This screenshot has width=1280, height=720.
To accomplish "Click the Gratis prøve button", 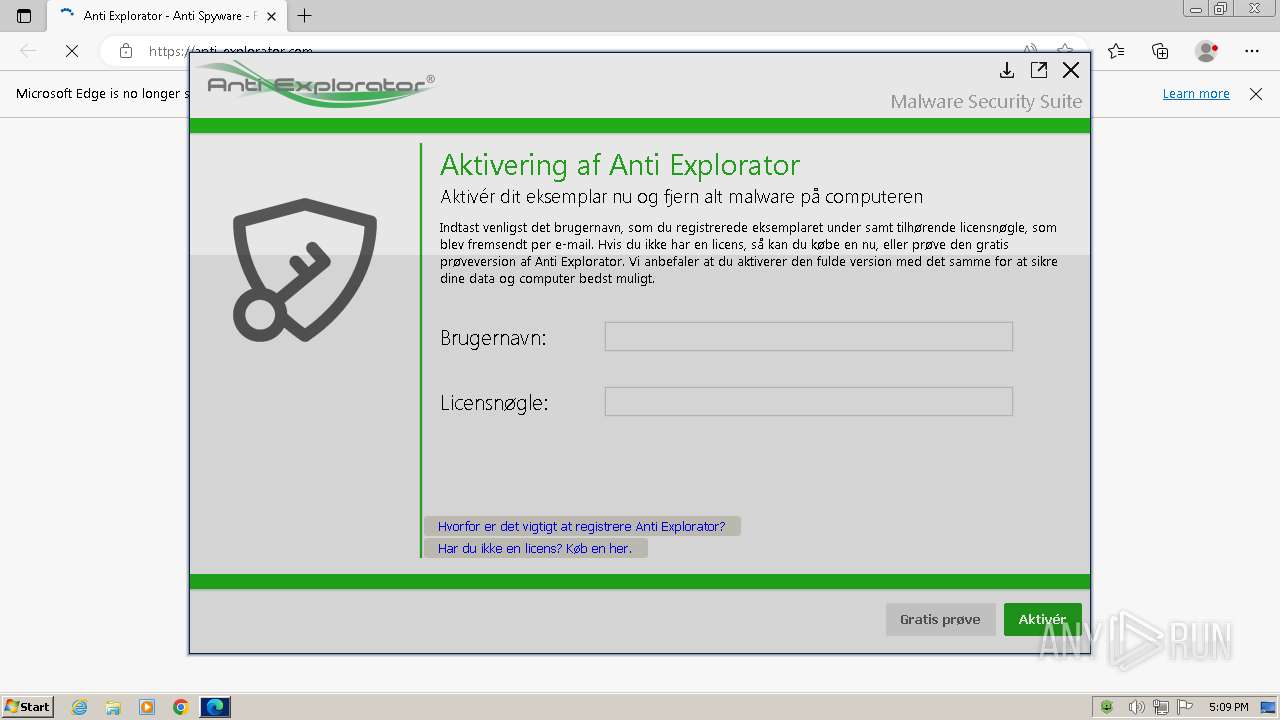I will pos(940,619).
